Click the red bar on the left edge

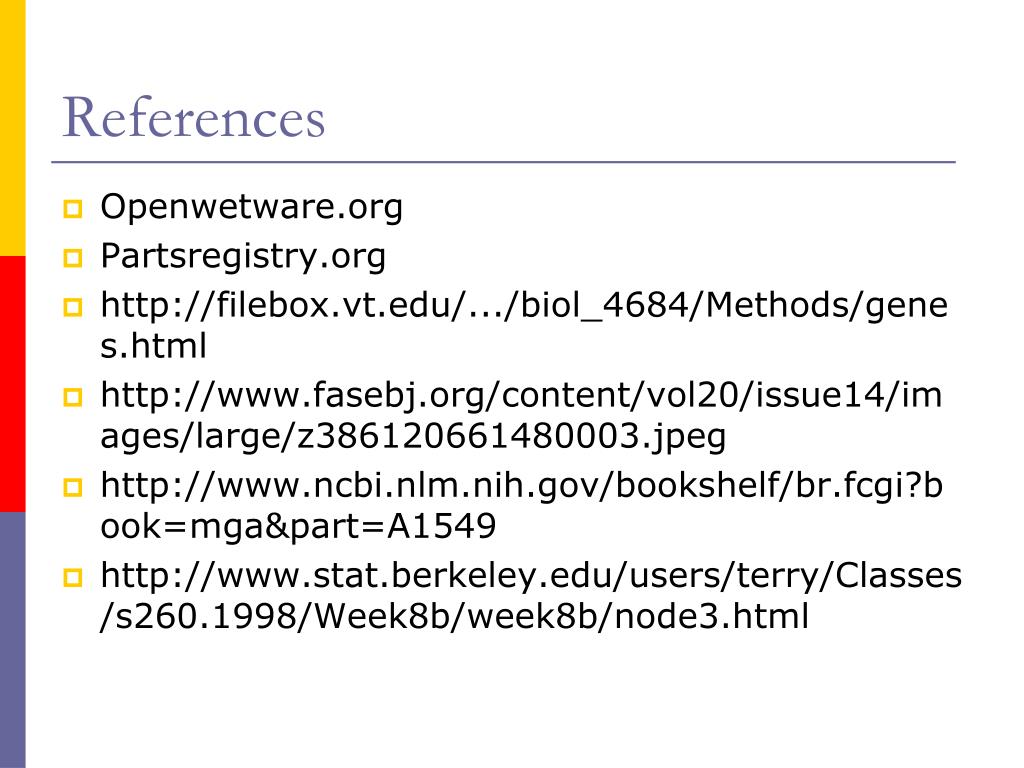click(x=12, y=383)
